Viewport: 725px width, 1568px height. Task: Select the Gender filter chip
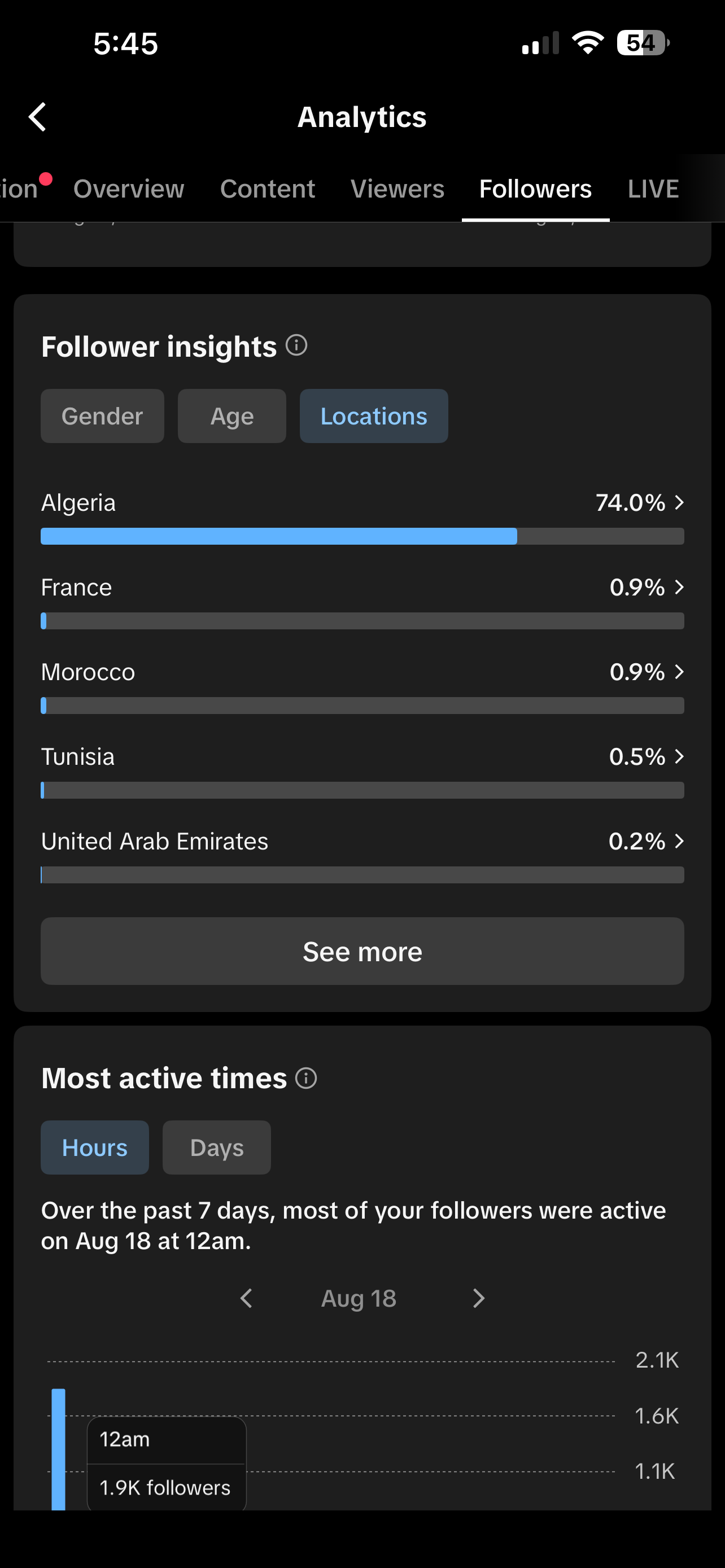(102, 417)
